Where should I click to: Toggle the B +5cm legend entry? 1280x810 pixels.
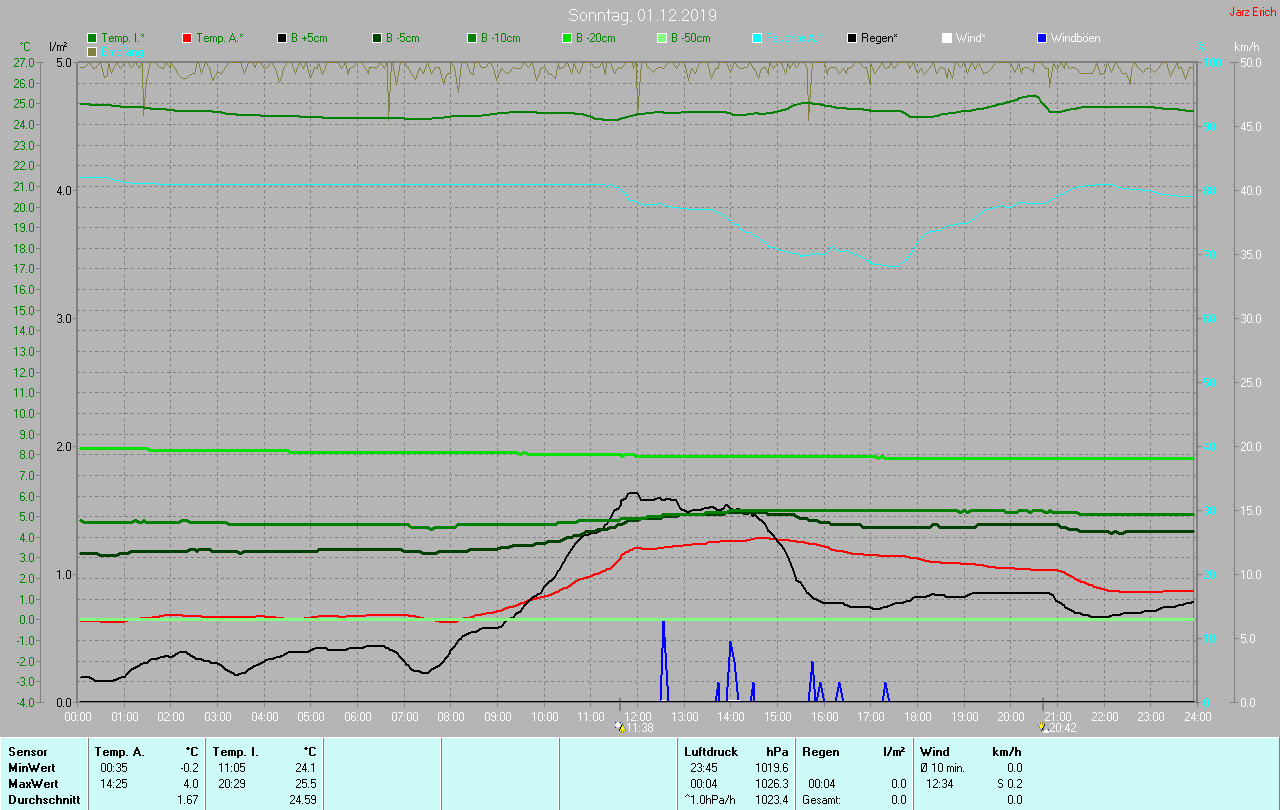click(310, 38)
